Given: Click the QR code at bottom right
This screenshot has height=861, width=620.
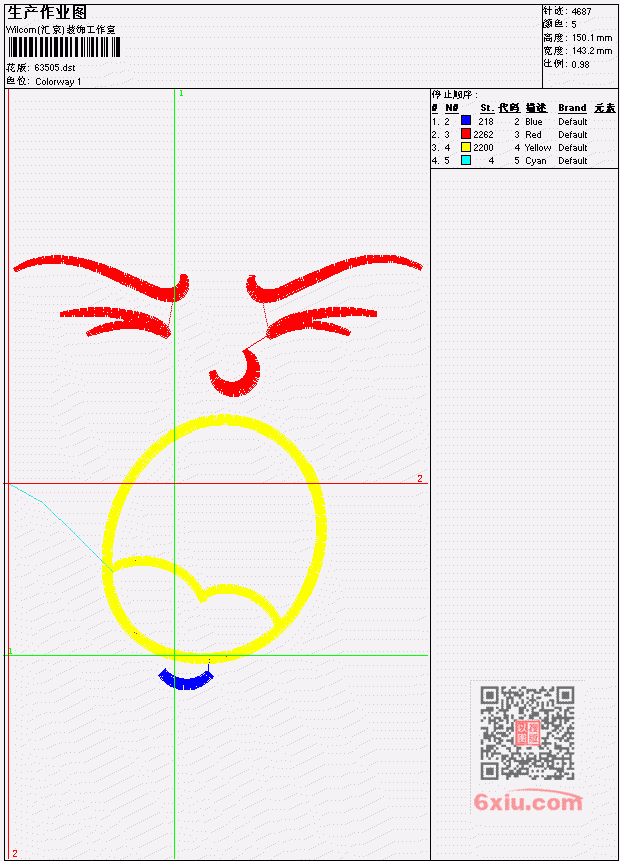Looking at the screenshot, I should (x=527, y=733).
